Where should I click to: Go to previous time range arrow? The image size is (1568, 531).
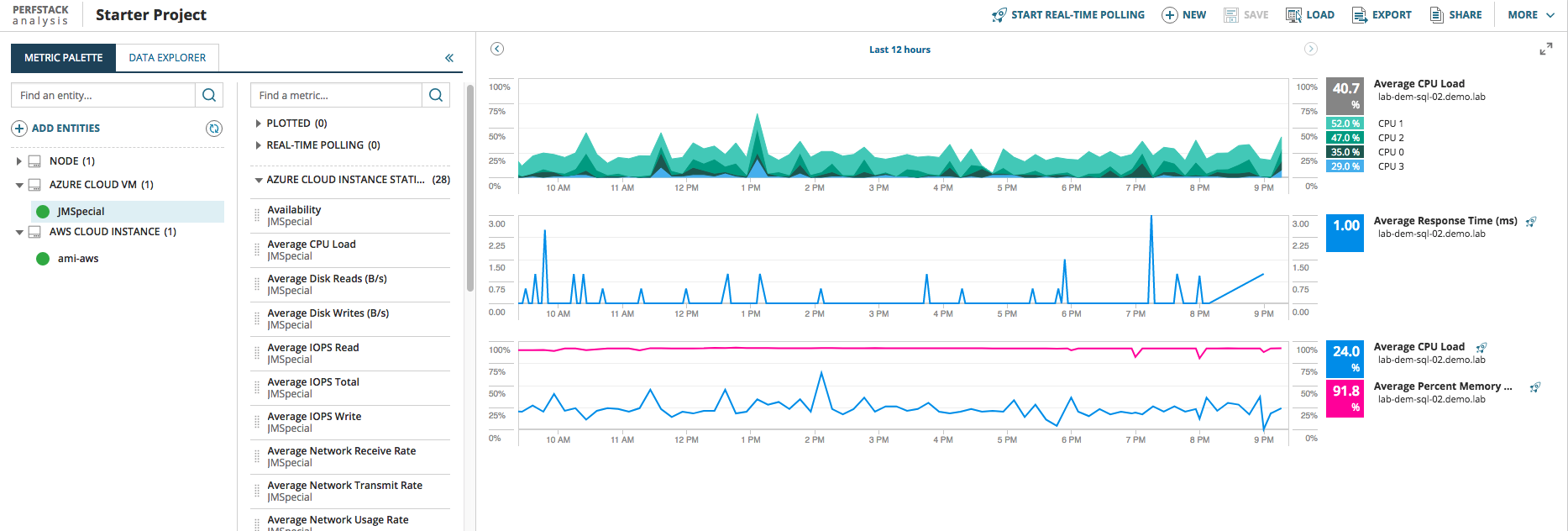(497, 49)
